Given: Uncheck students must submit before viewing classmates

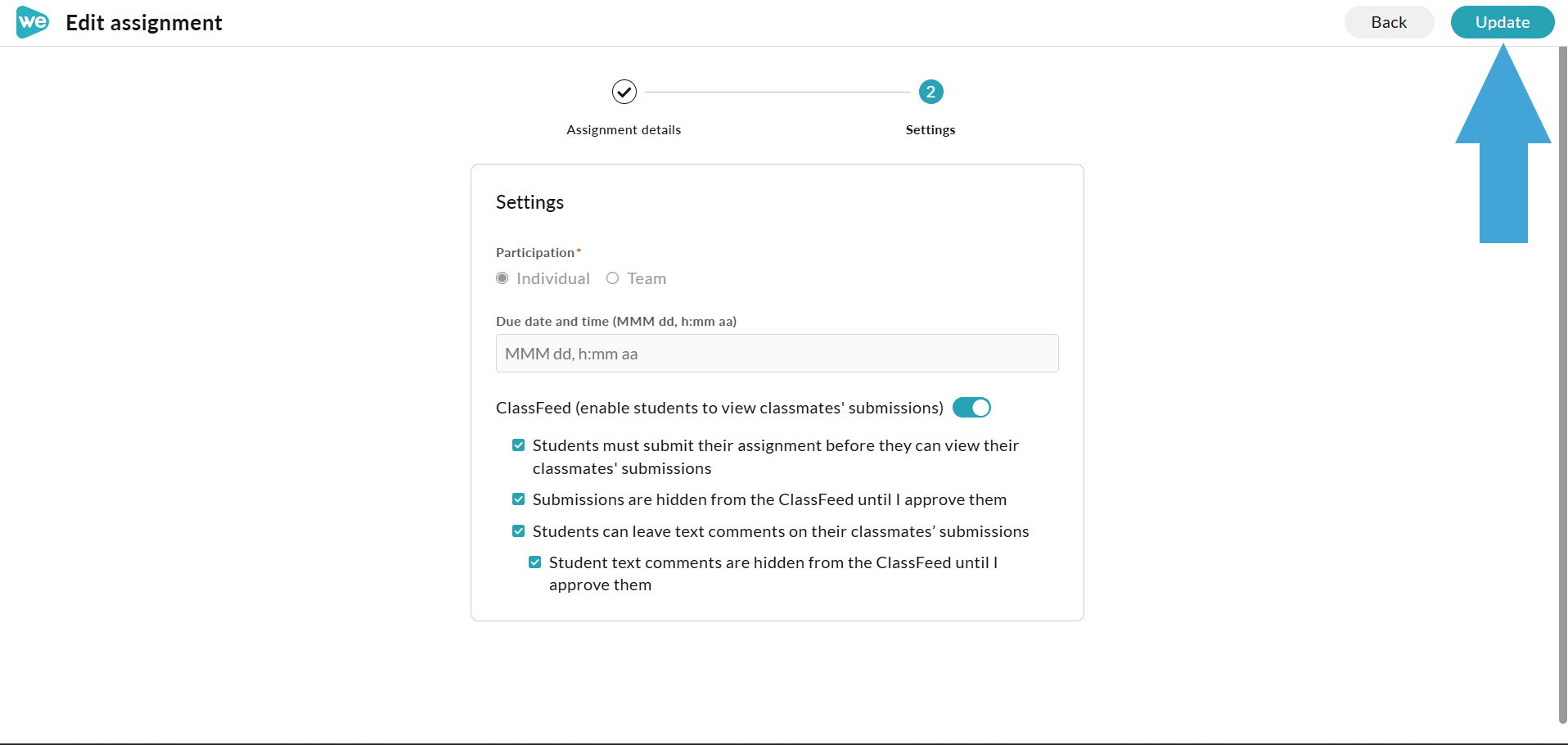Looking at the screenshot, I should pos(519,445).
